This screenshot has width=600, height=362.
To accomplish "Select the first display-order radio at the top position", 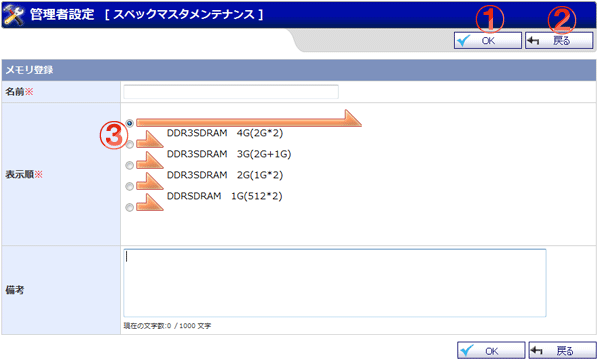I will (x=130, y=123).
